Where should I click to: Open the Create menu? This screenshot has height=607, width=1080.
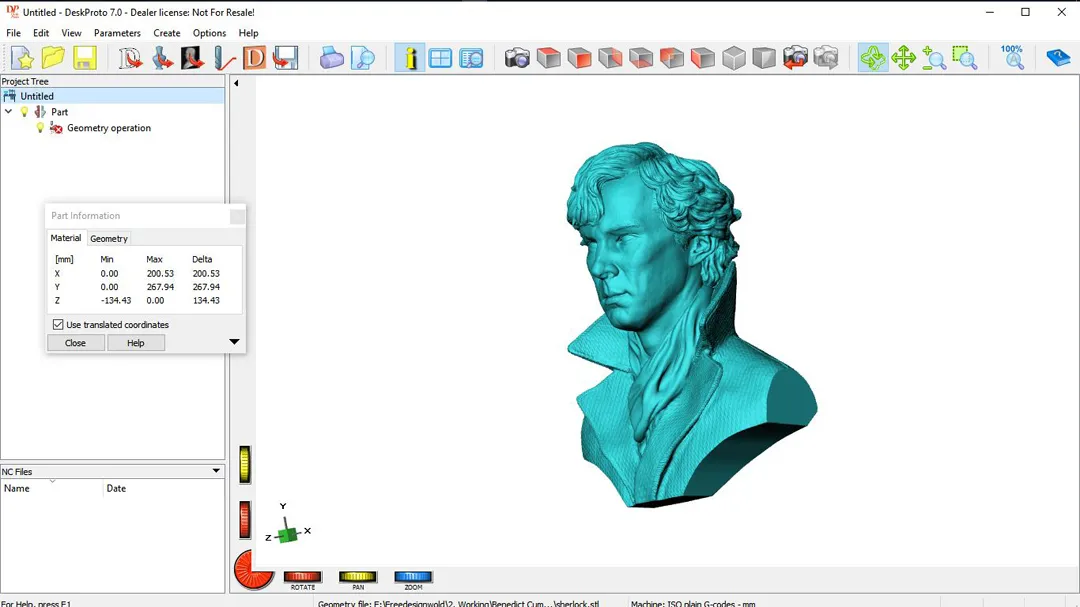167,33
